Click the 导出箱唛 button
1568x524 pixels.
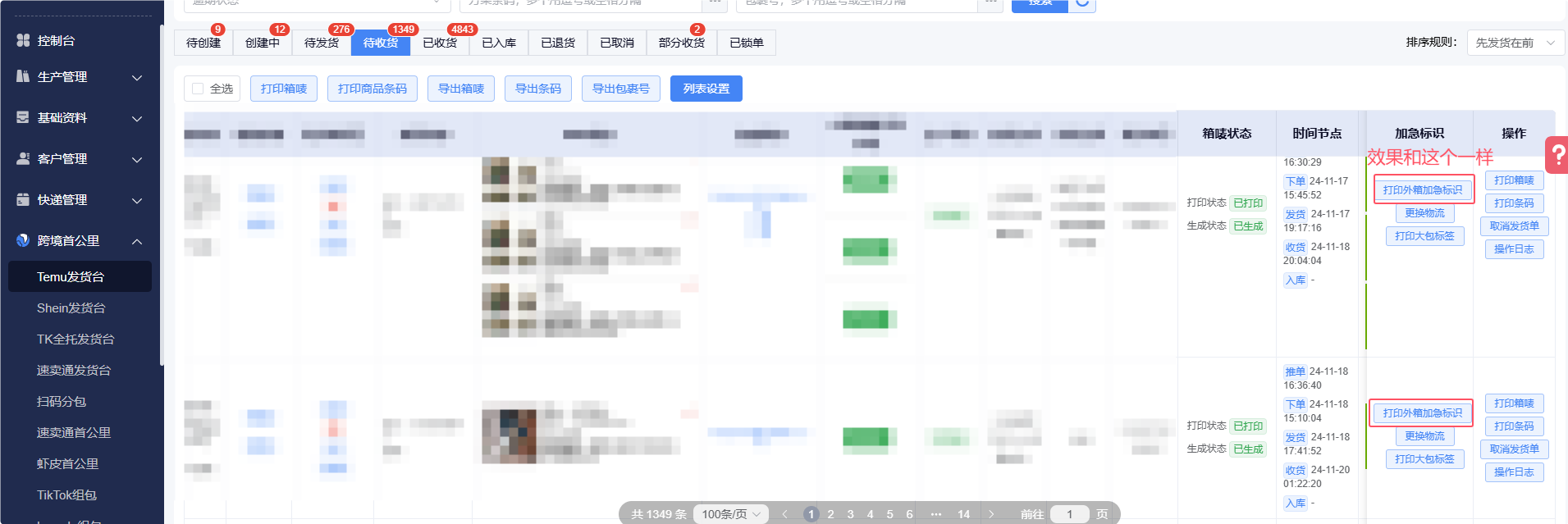pos(461,89)
